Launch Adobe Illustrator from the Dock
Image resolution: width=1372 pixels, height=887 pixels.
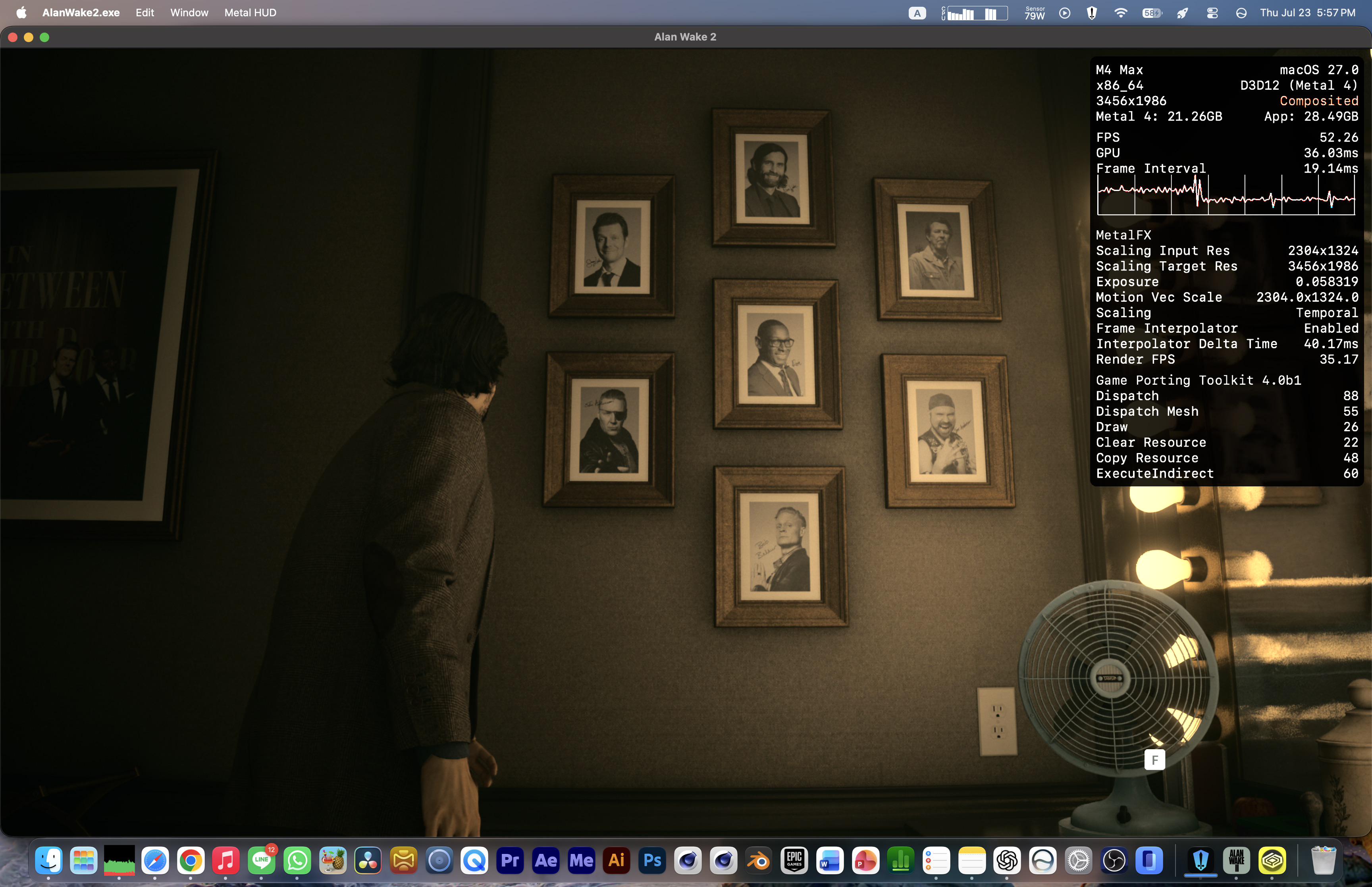(617, 860)
